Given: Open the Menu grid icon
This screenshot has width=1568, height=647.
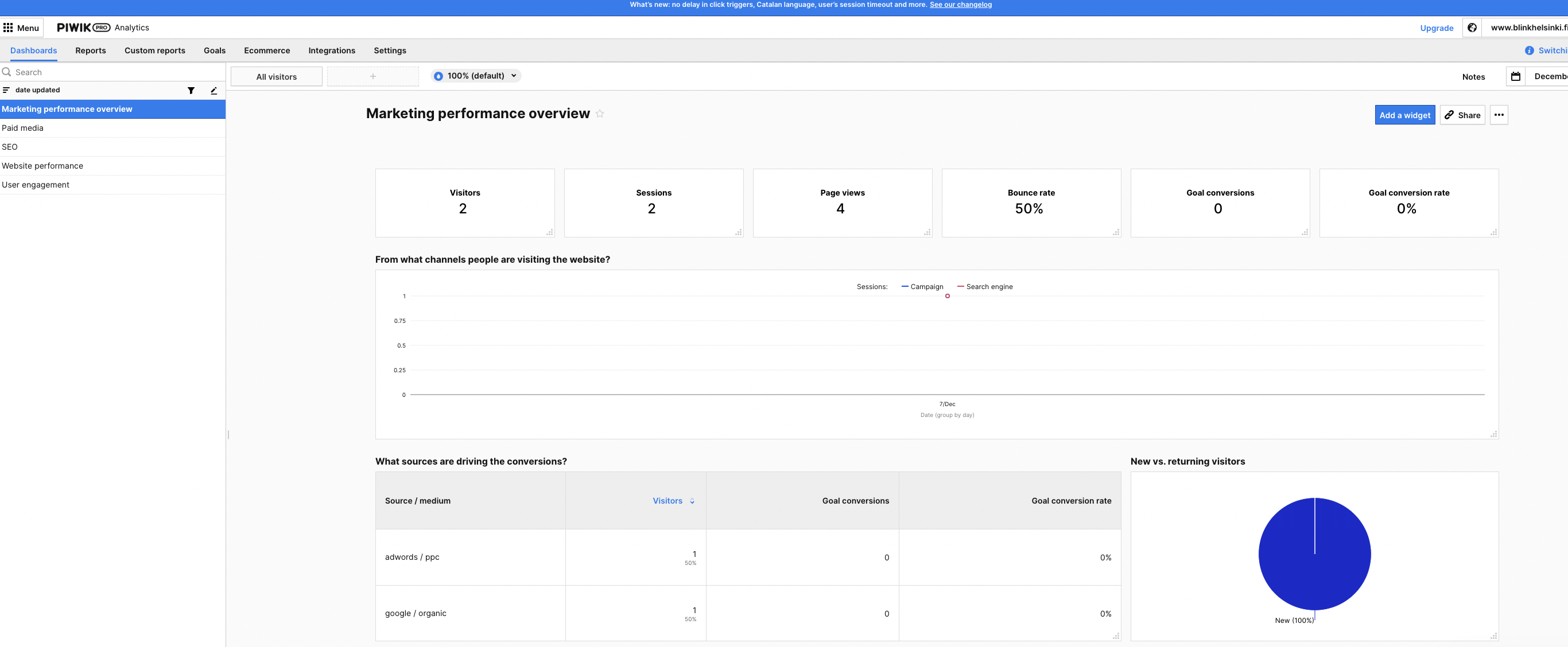Looking at the screenshot, I should coord(8,28).
